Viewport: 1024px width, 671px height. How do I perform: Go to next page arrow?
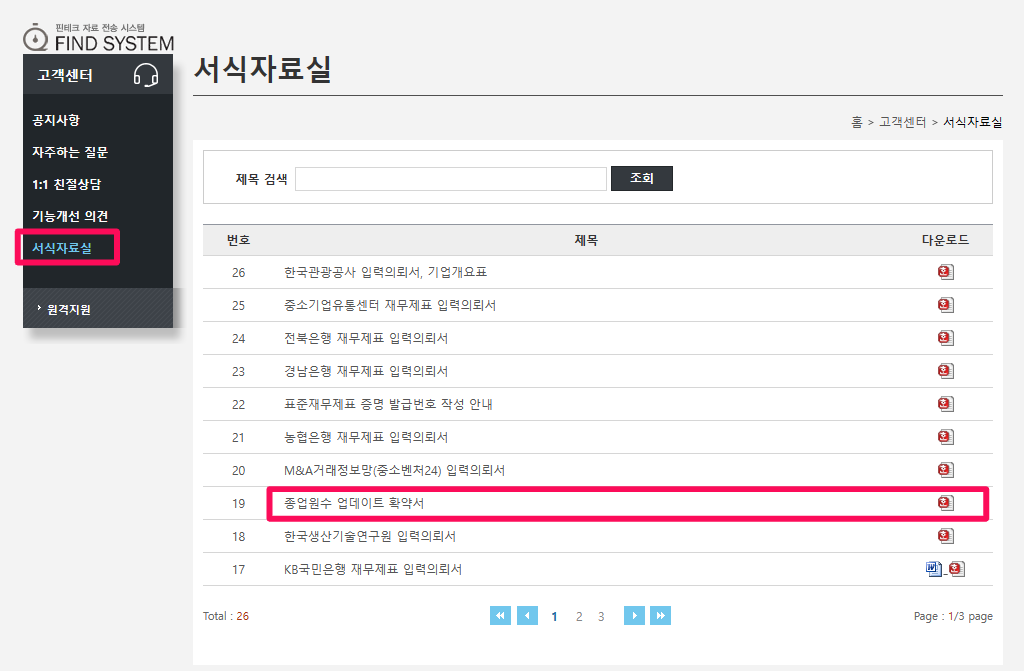(x=634, y=615)
